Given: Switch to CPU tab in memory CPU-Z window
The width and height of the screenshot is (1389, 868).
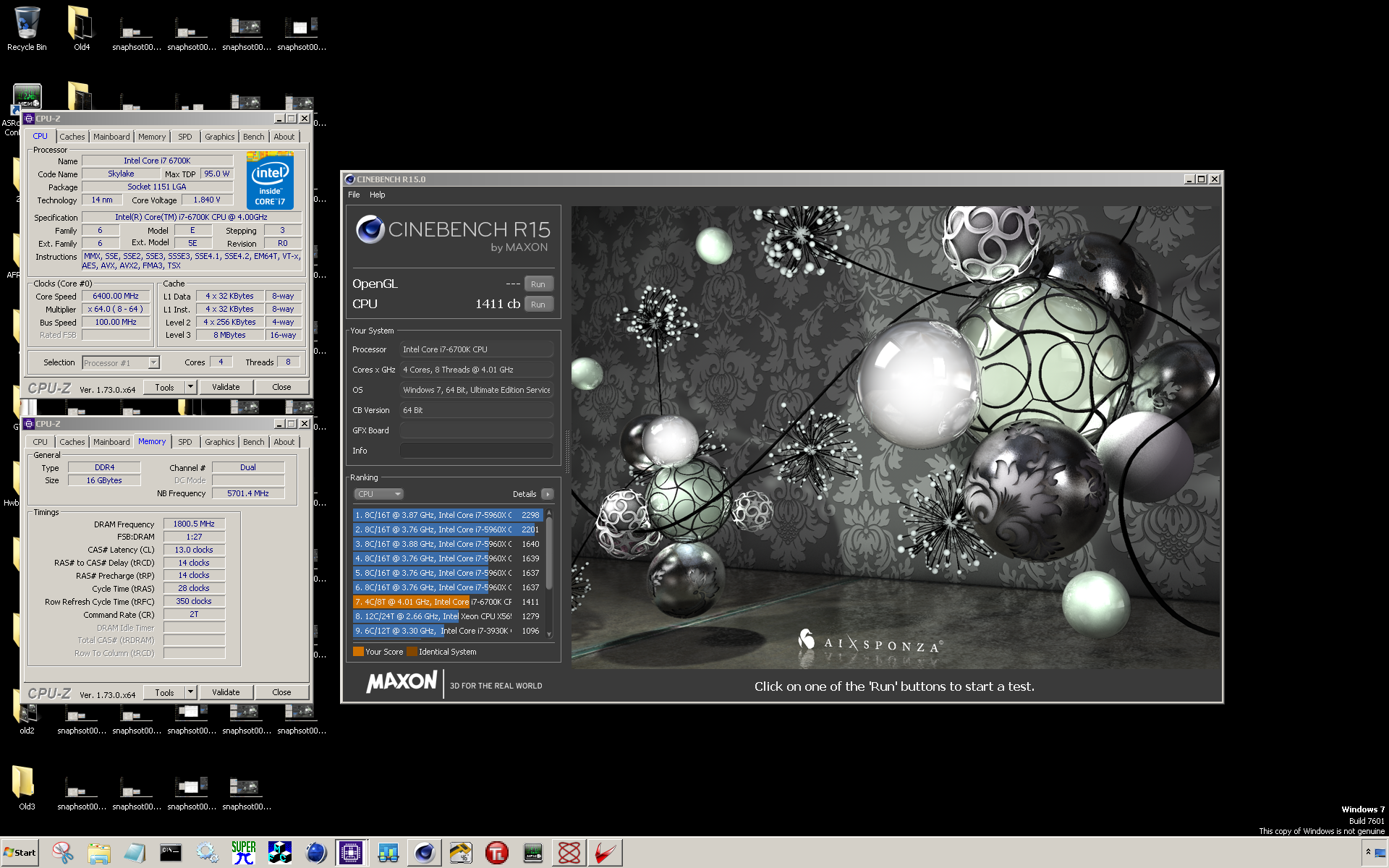Looking at the screenshot, I should click(x=41, y=442).
